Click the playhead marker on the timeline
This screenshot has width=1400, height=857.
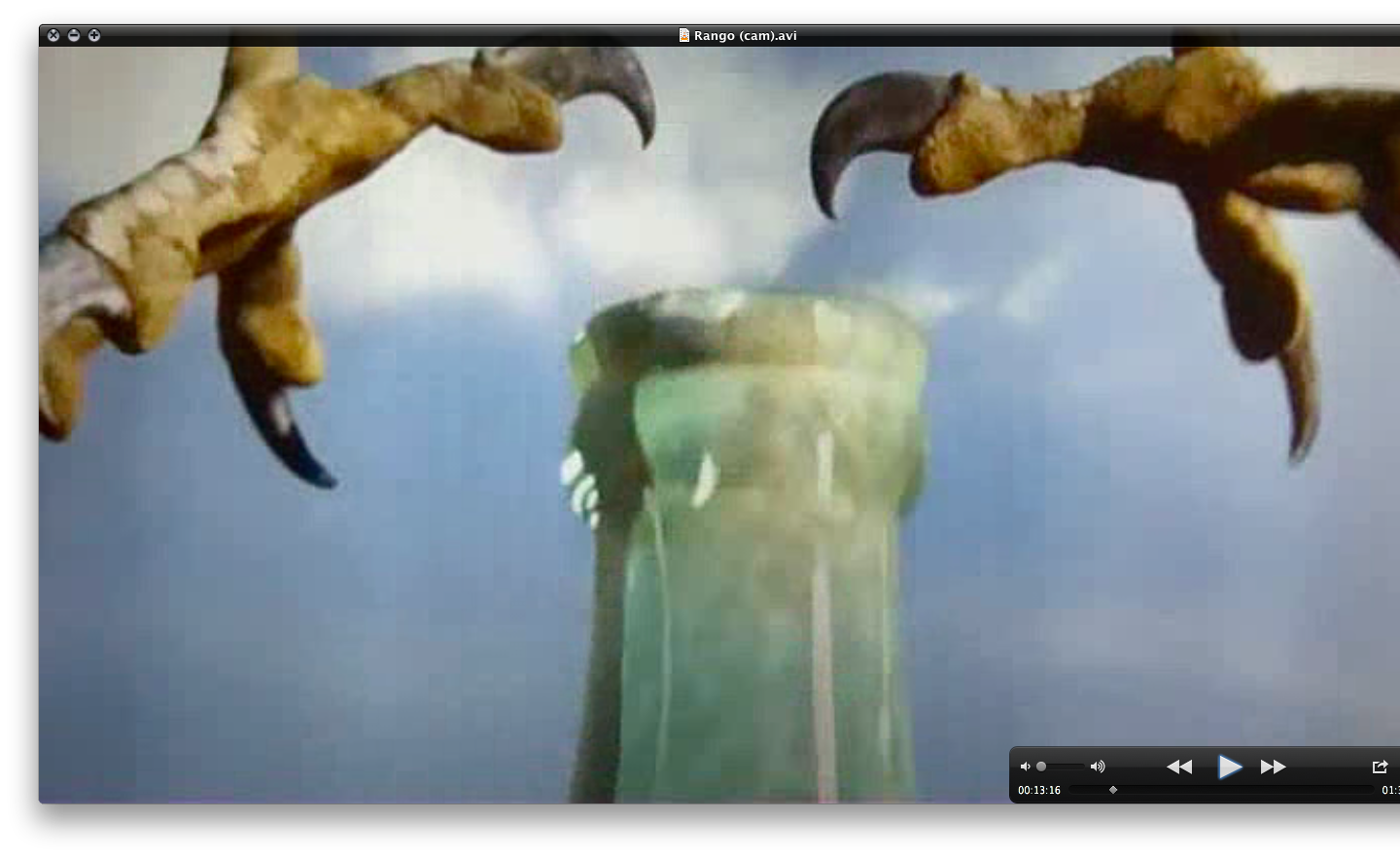(x=1113, y=790)
